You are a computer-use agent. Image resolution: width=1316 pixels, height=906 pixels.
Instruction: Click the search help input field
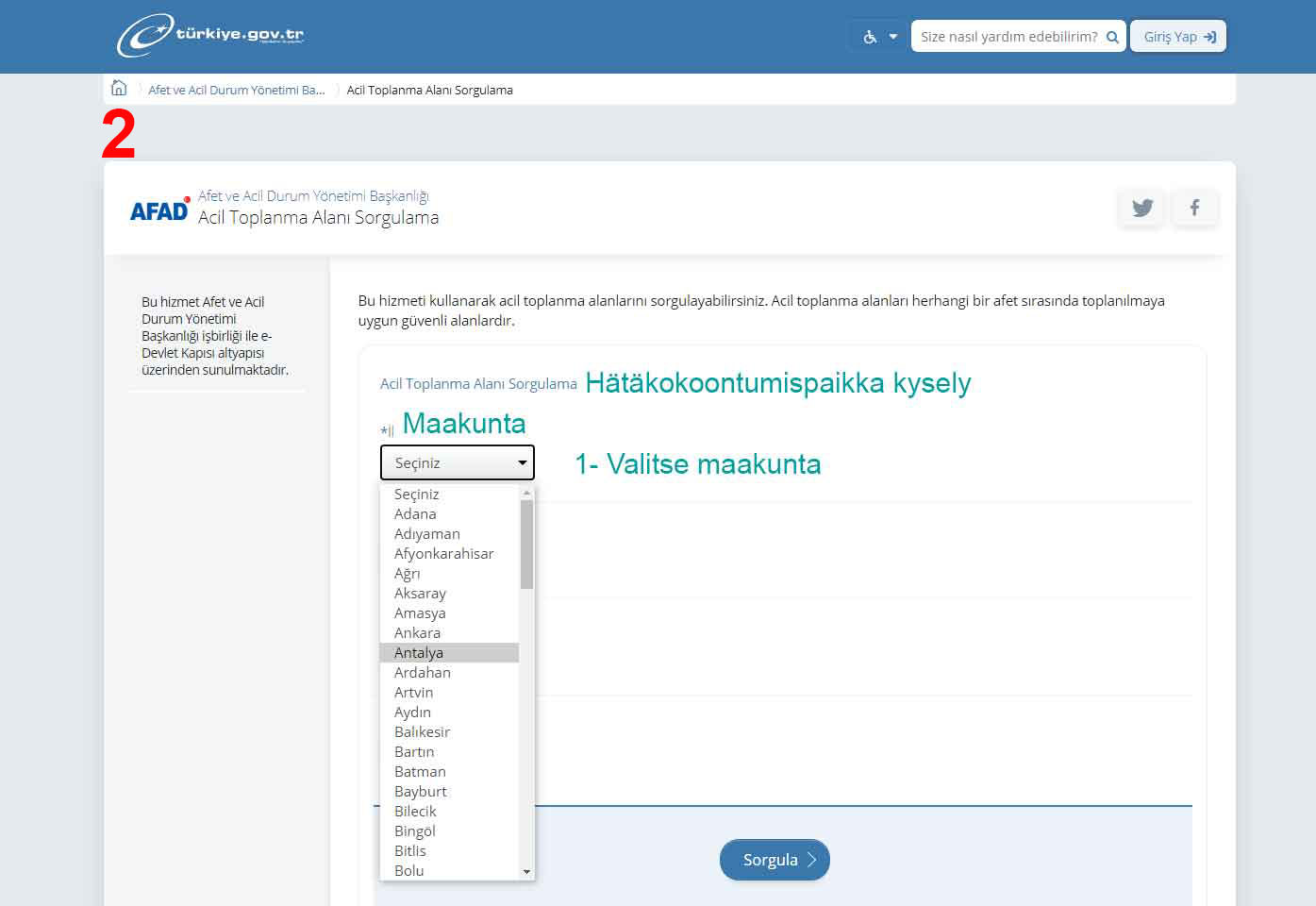(1008, 37)
